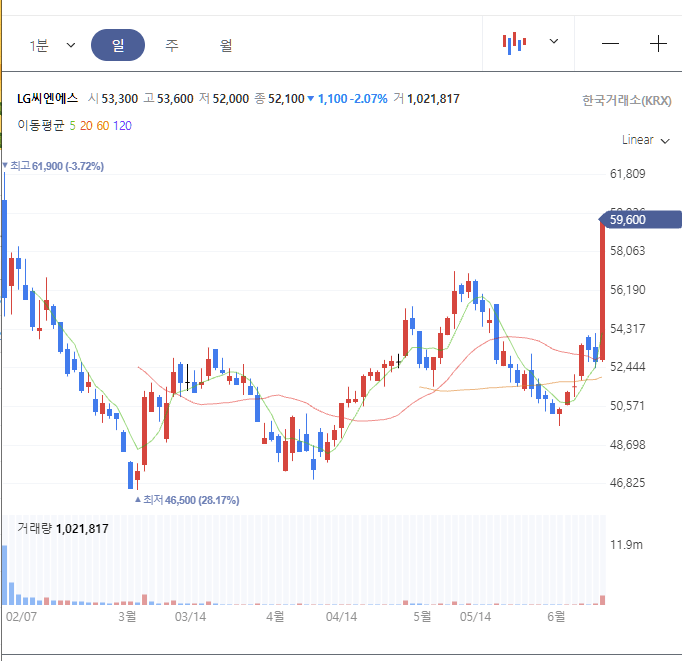The height and width of the screenshot is (661, 687).
Task: Click the 58,063 price axis value
Action: click(627, 251)
